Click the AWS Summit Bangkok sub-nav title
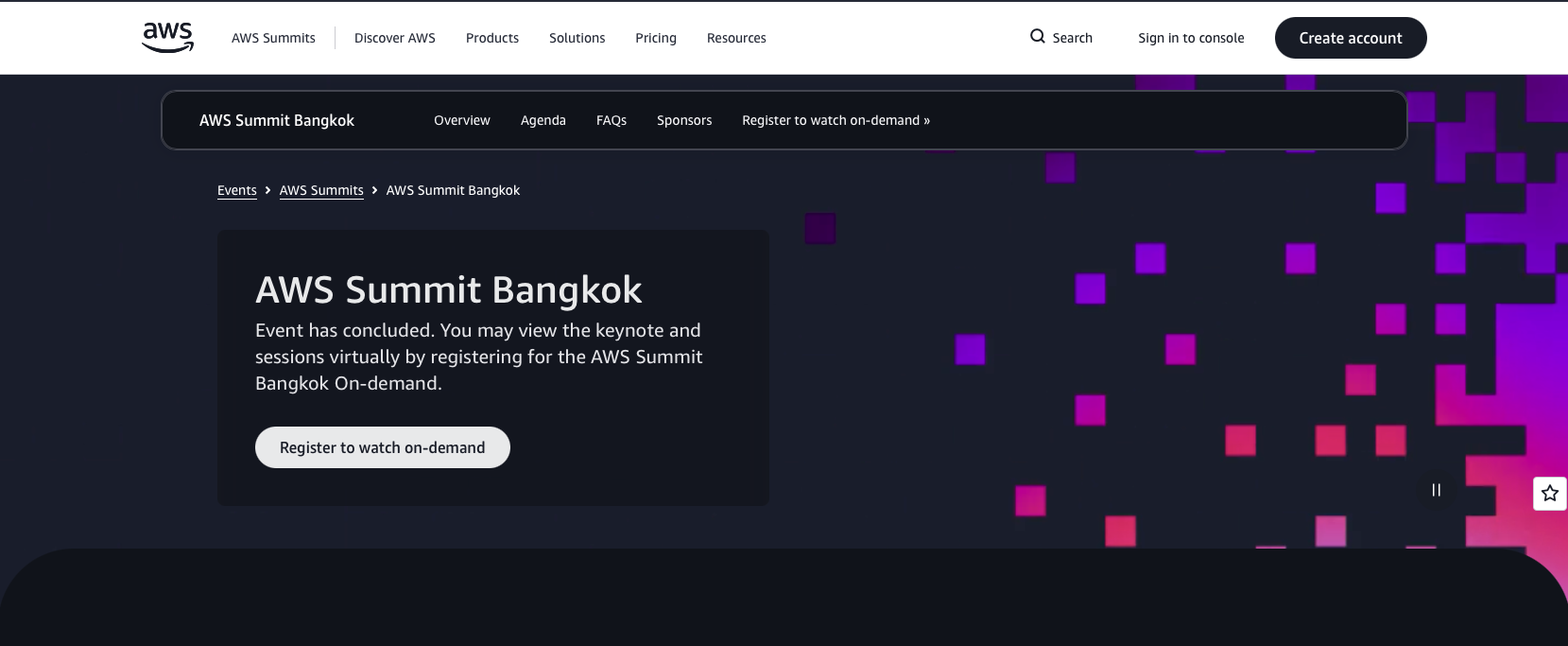Screen dimensions: 1568x646 277,120
